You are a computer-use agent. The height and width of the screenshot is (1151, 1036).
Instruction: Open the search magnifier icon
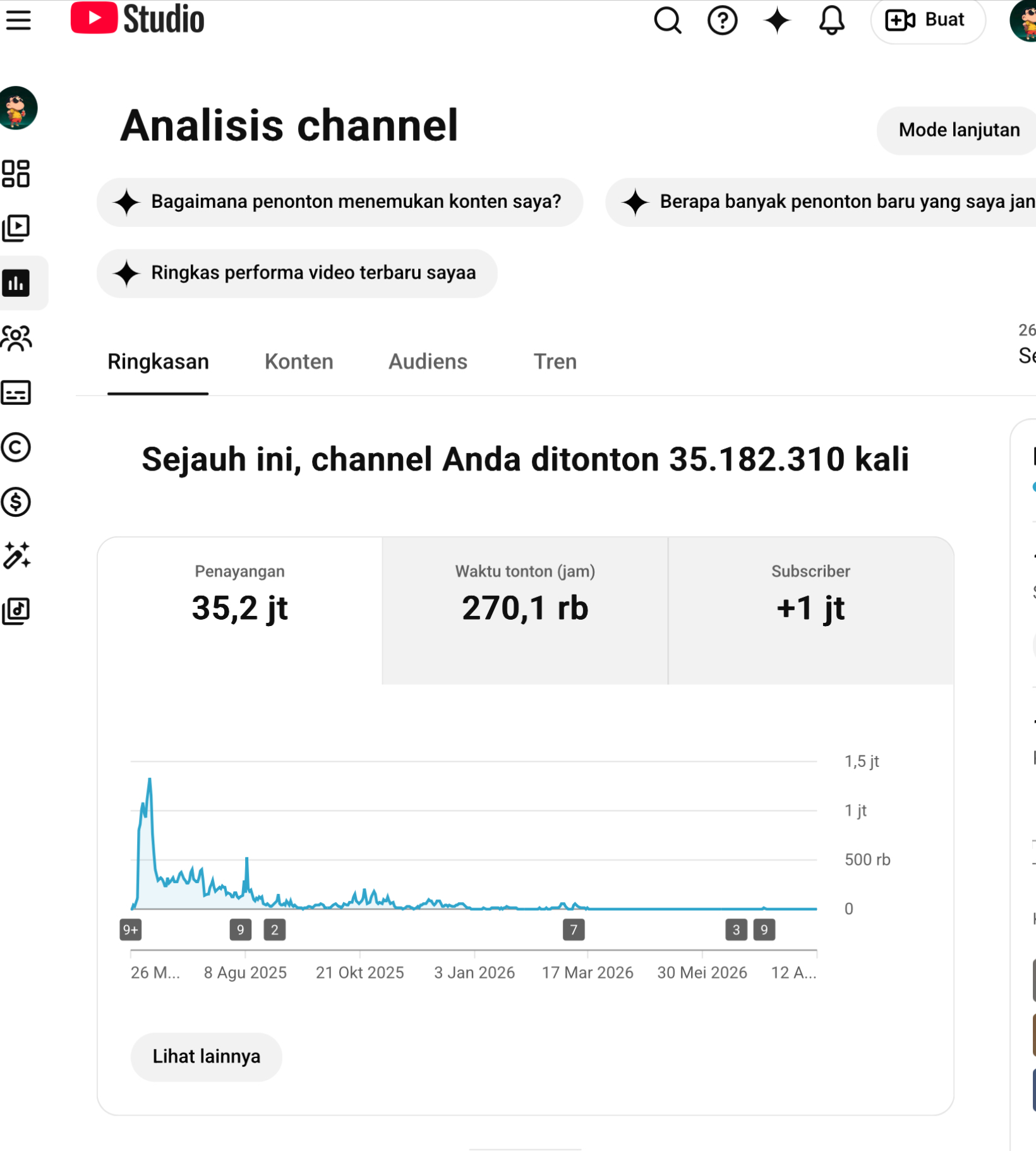(667, 20)
